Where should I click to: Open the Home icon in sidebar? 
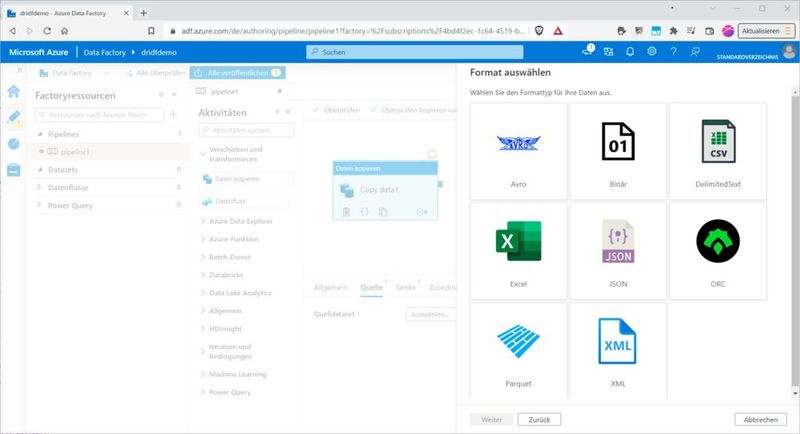tap(14, 91)
